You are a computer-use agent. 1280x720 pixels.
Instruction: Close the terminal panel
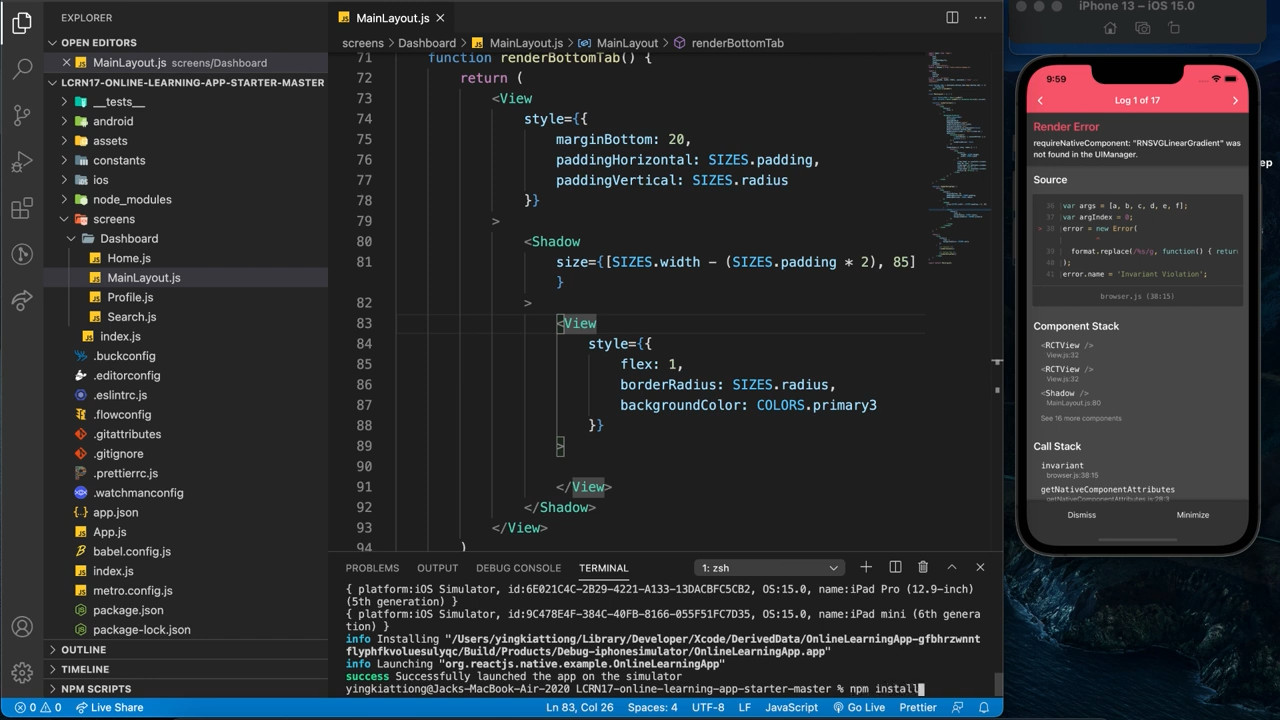pyautogui.click(x=980, y=567)
